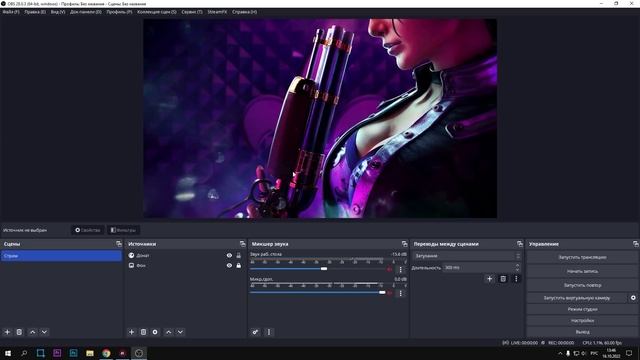This screenshot has width=640, height=360.
Task: Click the Фильтры button above panels
Action: (123, 230)
